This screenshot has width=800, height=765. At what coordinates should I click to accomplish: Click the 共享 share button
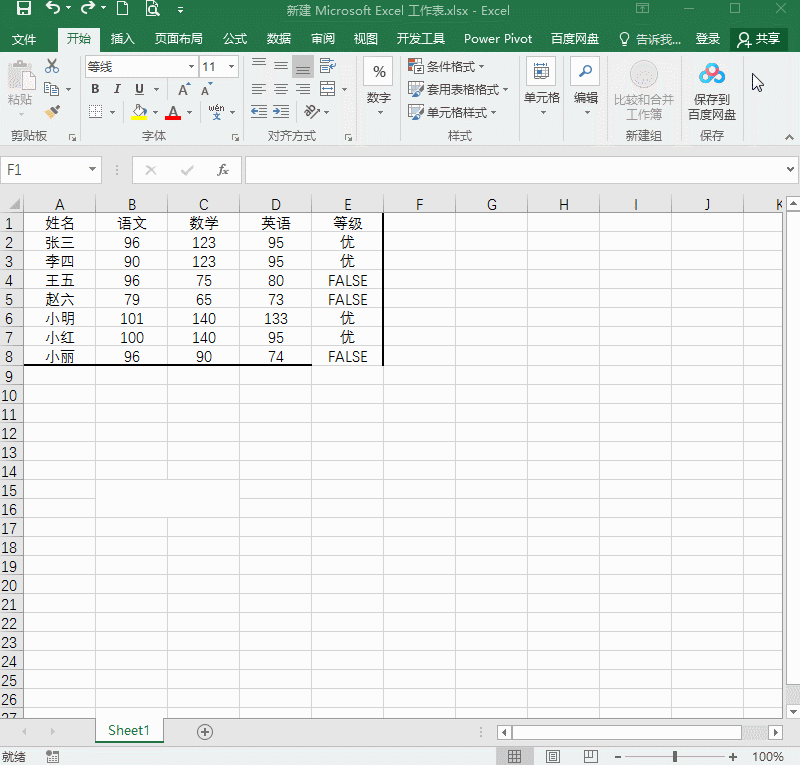coord(758,39)
